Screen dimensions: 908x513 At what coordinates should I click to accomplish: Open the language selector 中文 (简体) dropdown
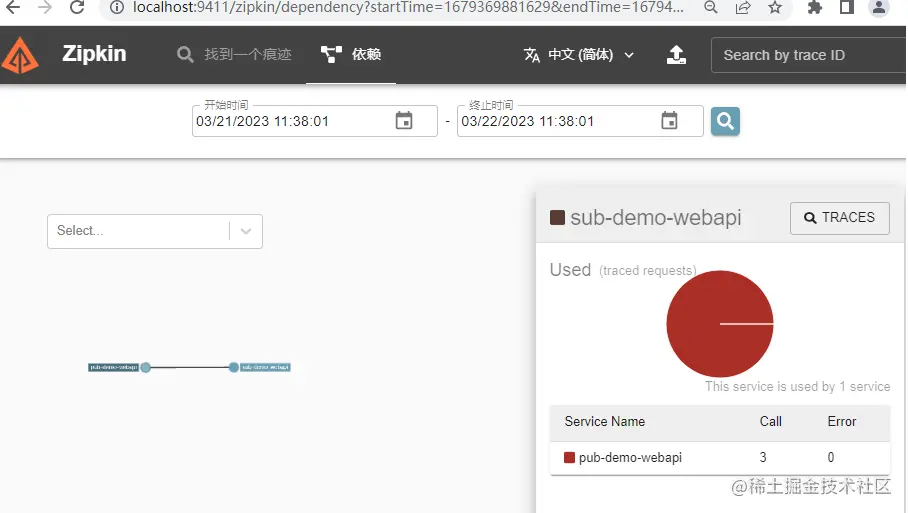pos(579,55)
